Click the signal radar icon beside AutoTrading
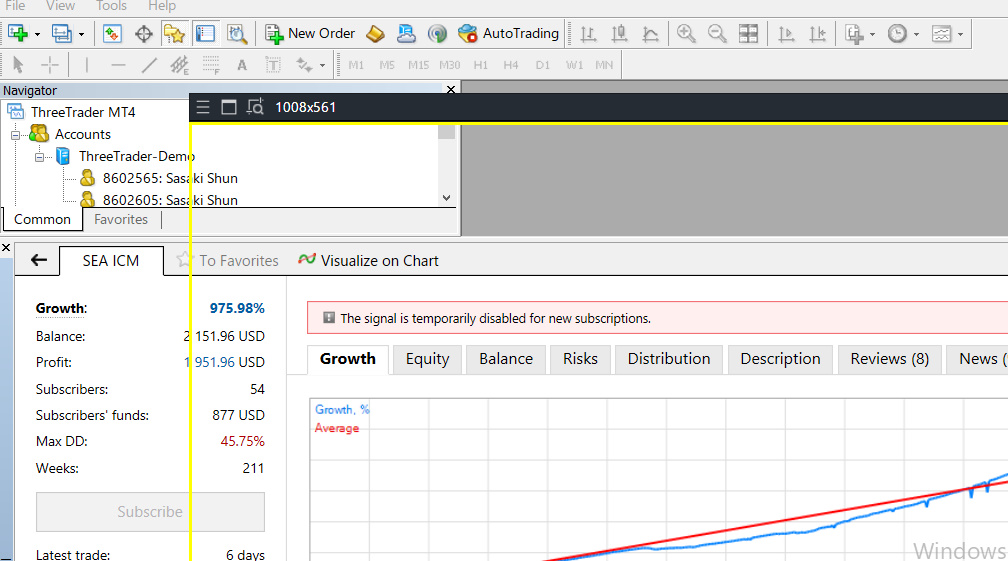 coord(437,33)
